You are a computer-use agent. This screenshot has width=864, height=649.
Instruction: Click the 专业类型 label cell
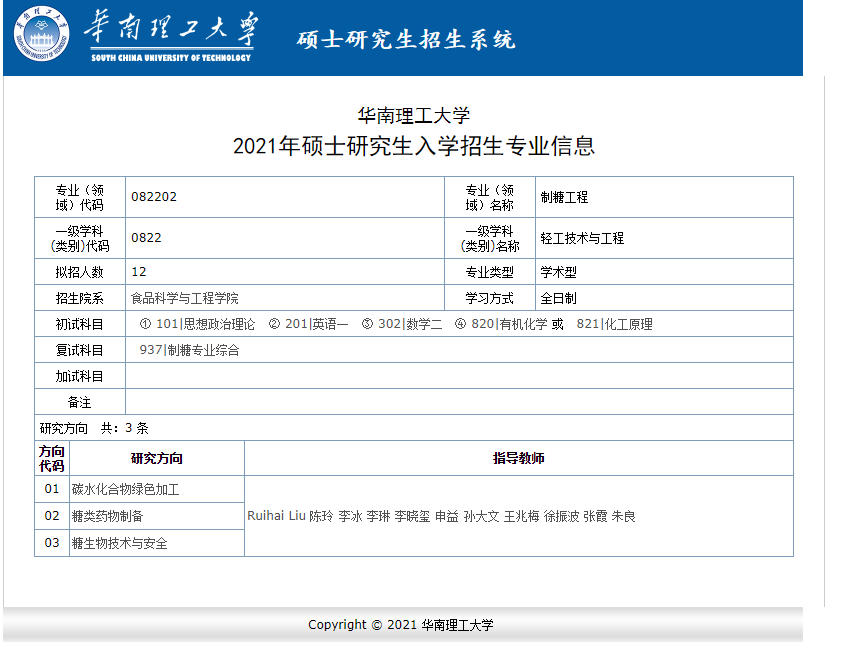[x=490, y=272]
